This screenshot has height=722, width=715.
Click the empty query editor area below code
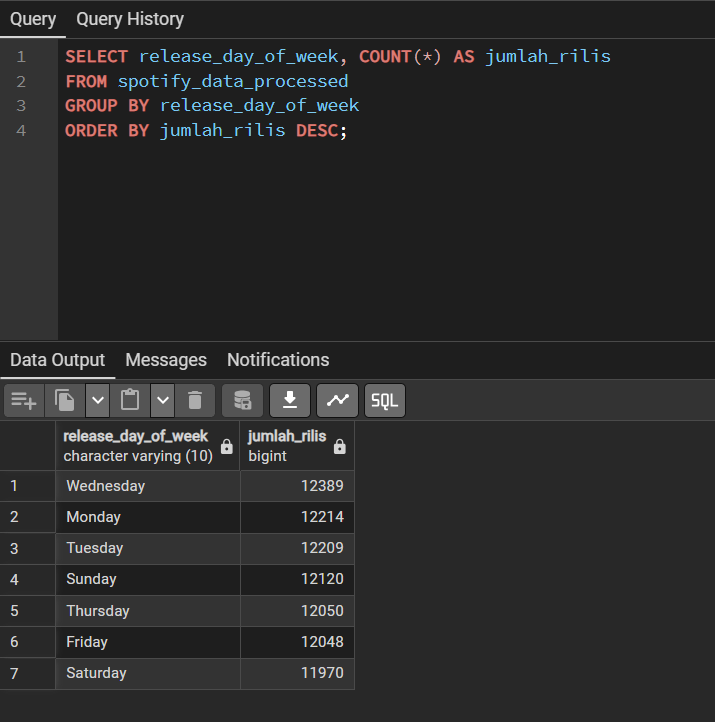[x=386, y=239]
